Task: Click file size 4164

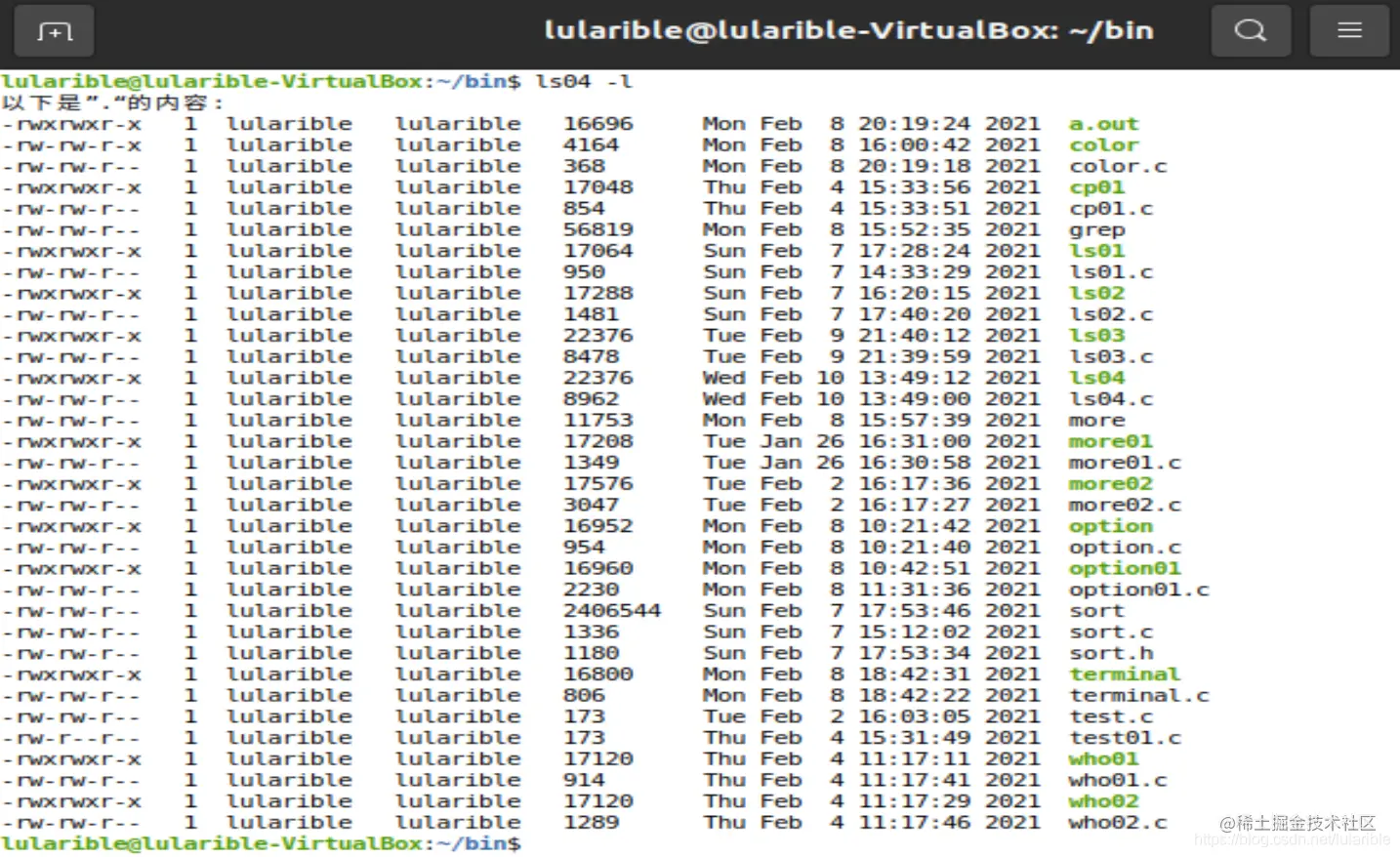Action: pyautogui.click(x=592, y=145)
